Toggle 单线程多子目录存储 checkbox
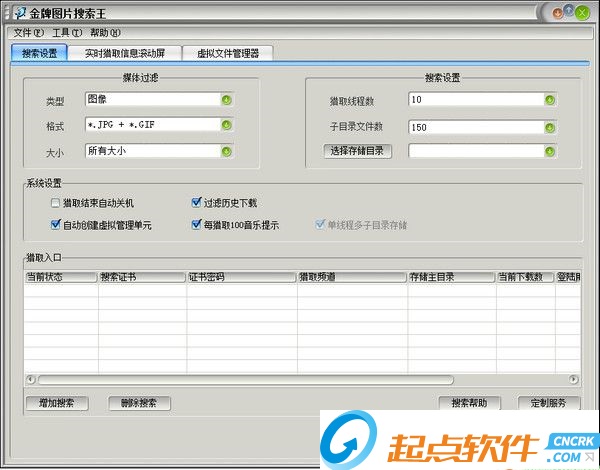The image size is (600, 470). tap(320, 224)
